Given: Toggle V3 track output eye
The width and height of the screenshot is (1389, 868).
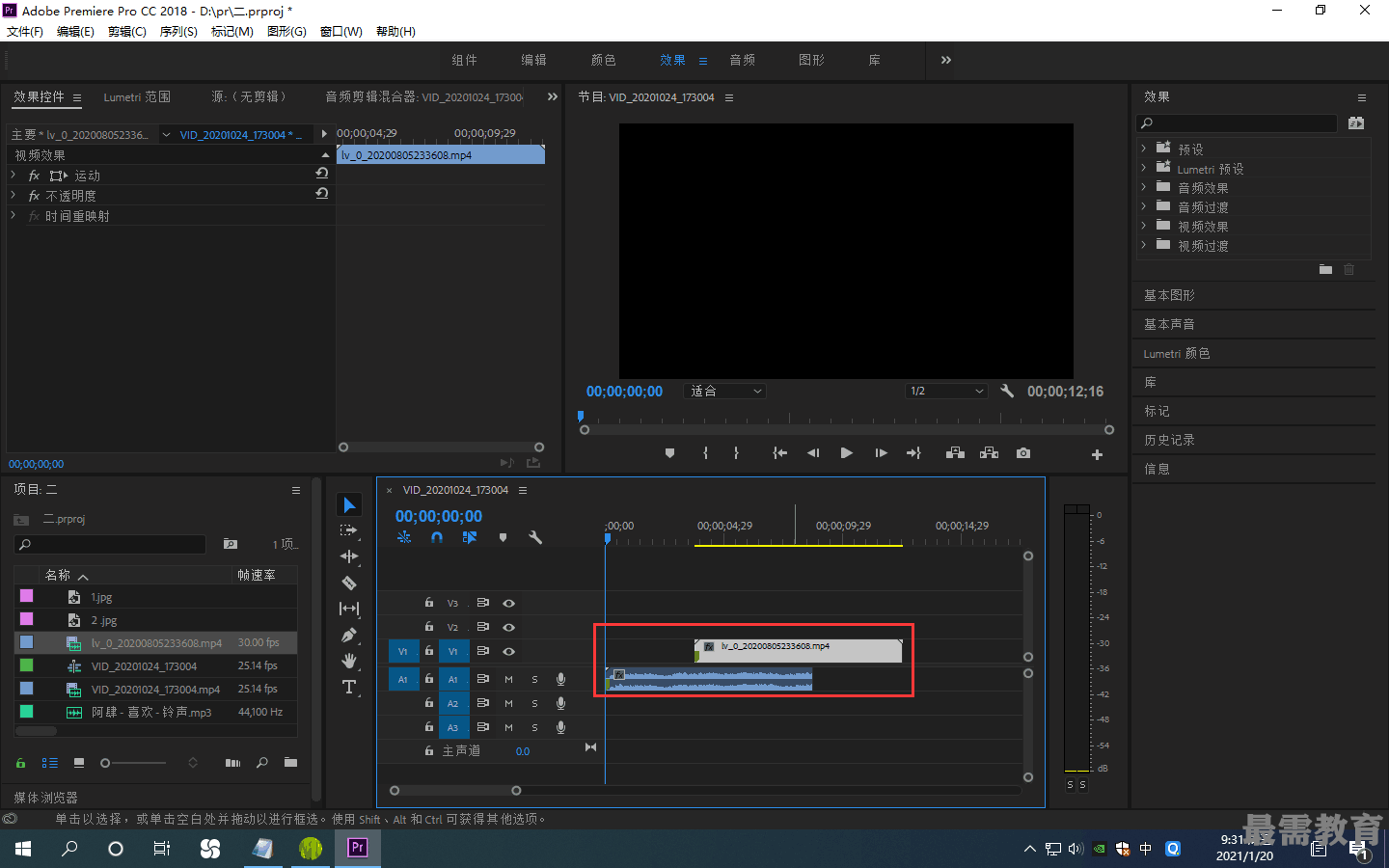Looking at the screenshot, I should click(508, 603).
